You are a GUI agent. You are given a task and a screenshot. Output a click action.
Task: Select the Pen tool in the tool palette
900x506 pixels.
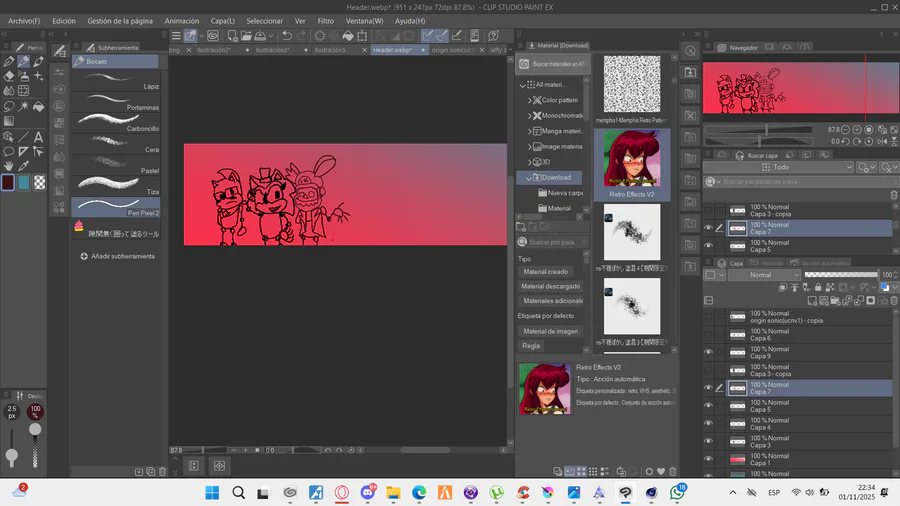(x=9, y=61)
